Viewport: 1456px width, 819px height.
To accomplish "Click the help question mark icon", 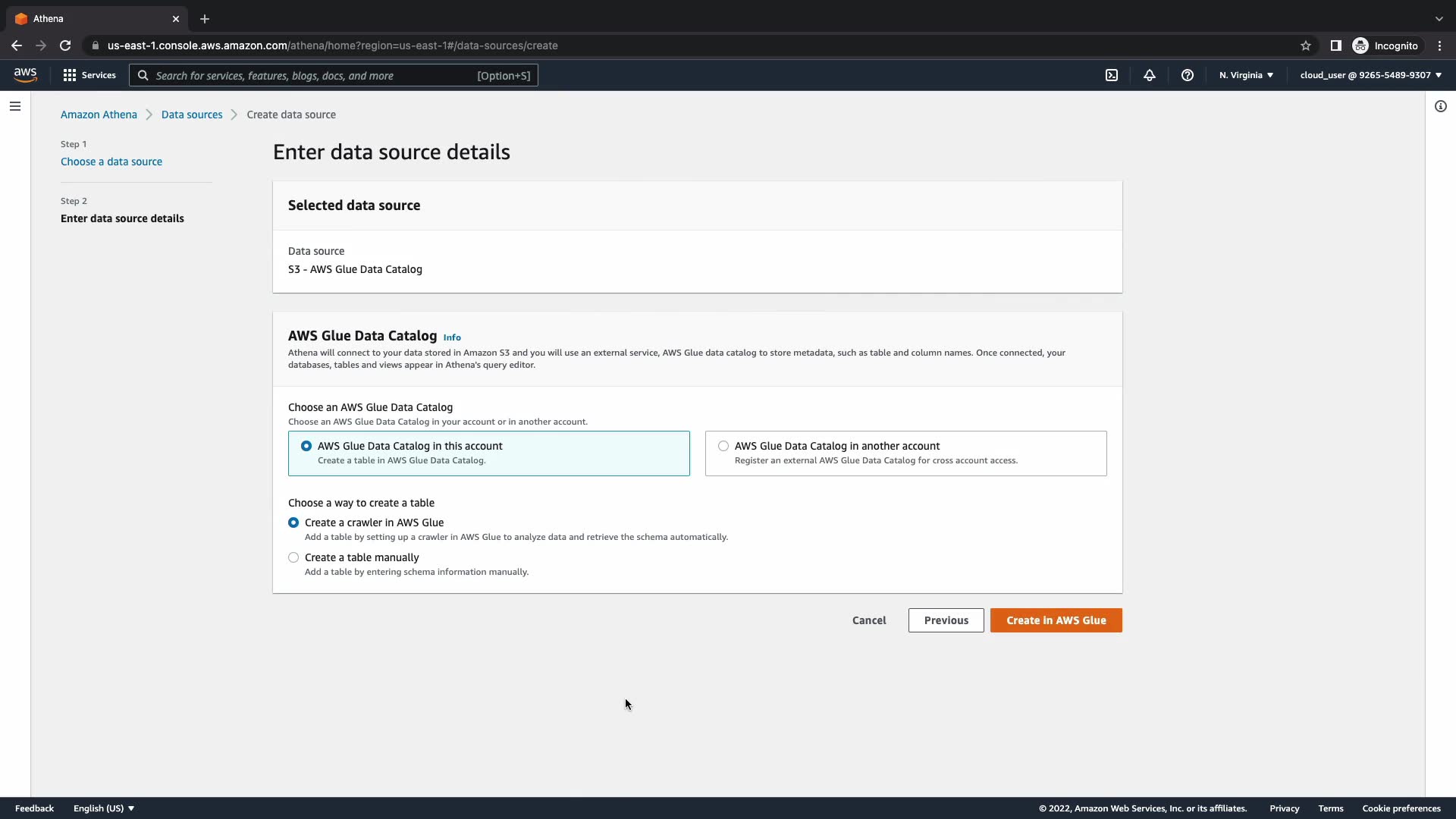I will 1188,75.
